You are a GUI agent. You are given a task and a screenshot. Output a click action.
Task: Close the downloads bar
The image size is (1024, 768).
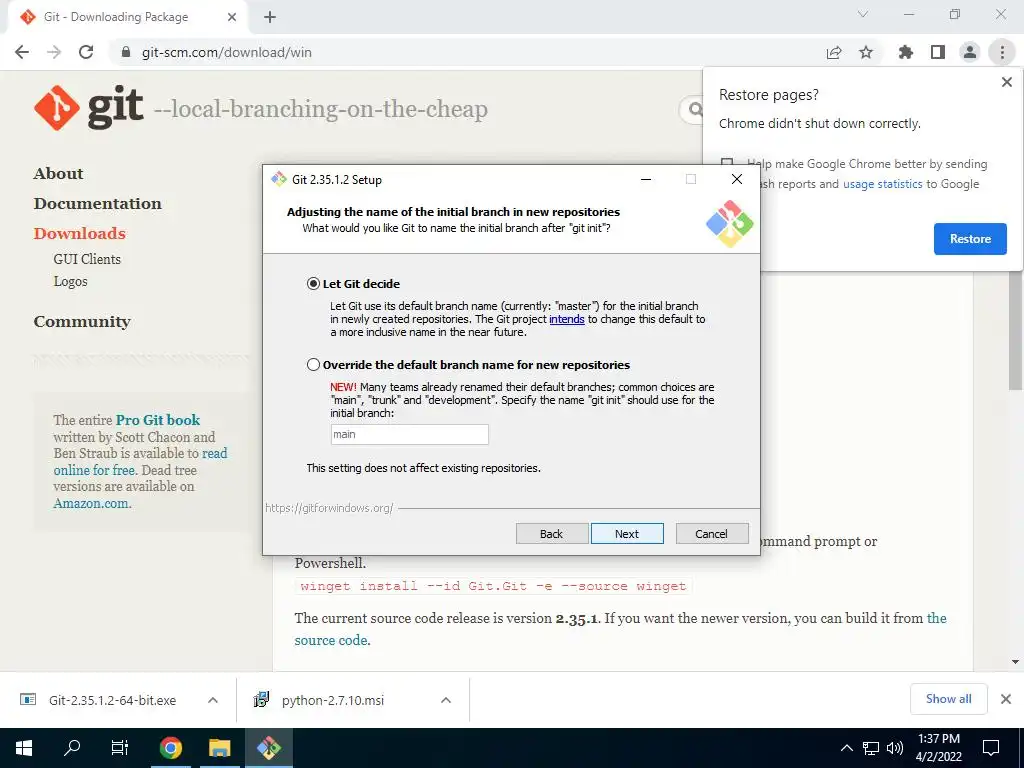click(x=1006, y=699)
